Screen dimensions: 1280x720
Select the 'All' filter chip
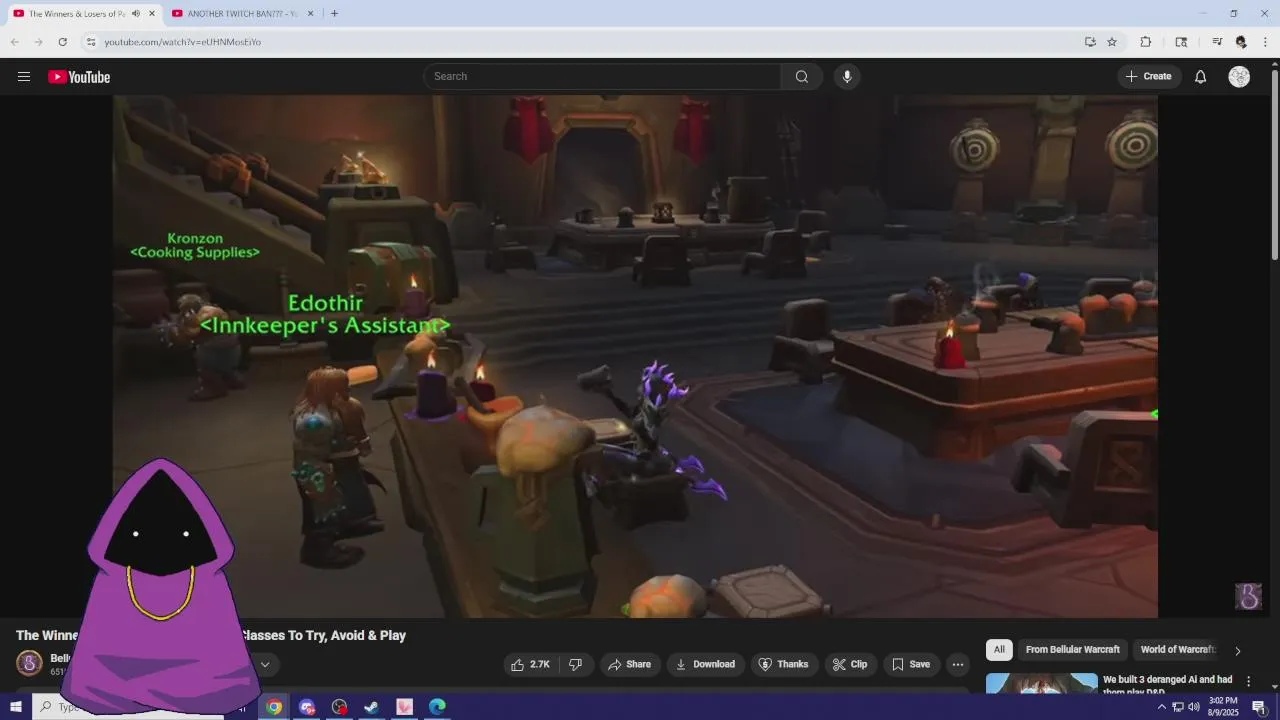[998, 650]
